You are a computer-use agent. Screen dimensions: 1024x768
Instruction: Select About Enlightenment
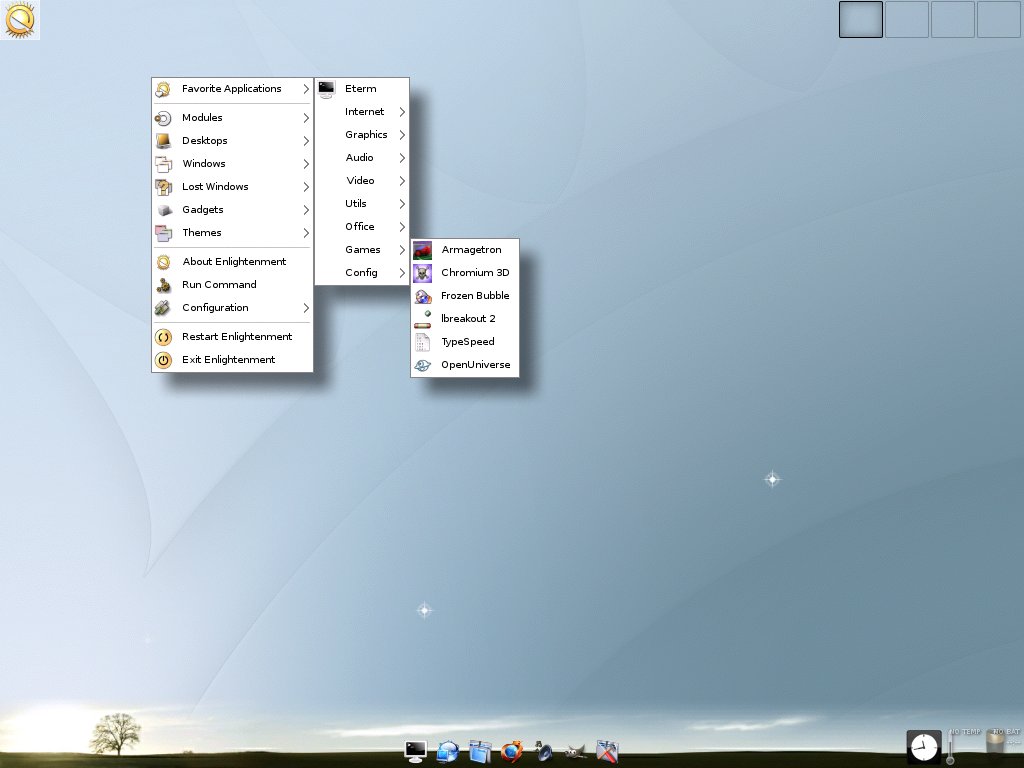coord(232,261)
